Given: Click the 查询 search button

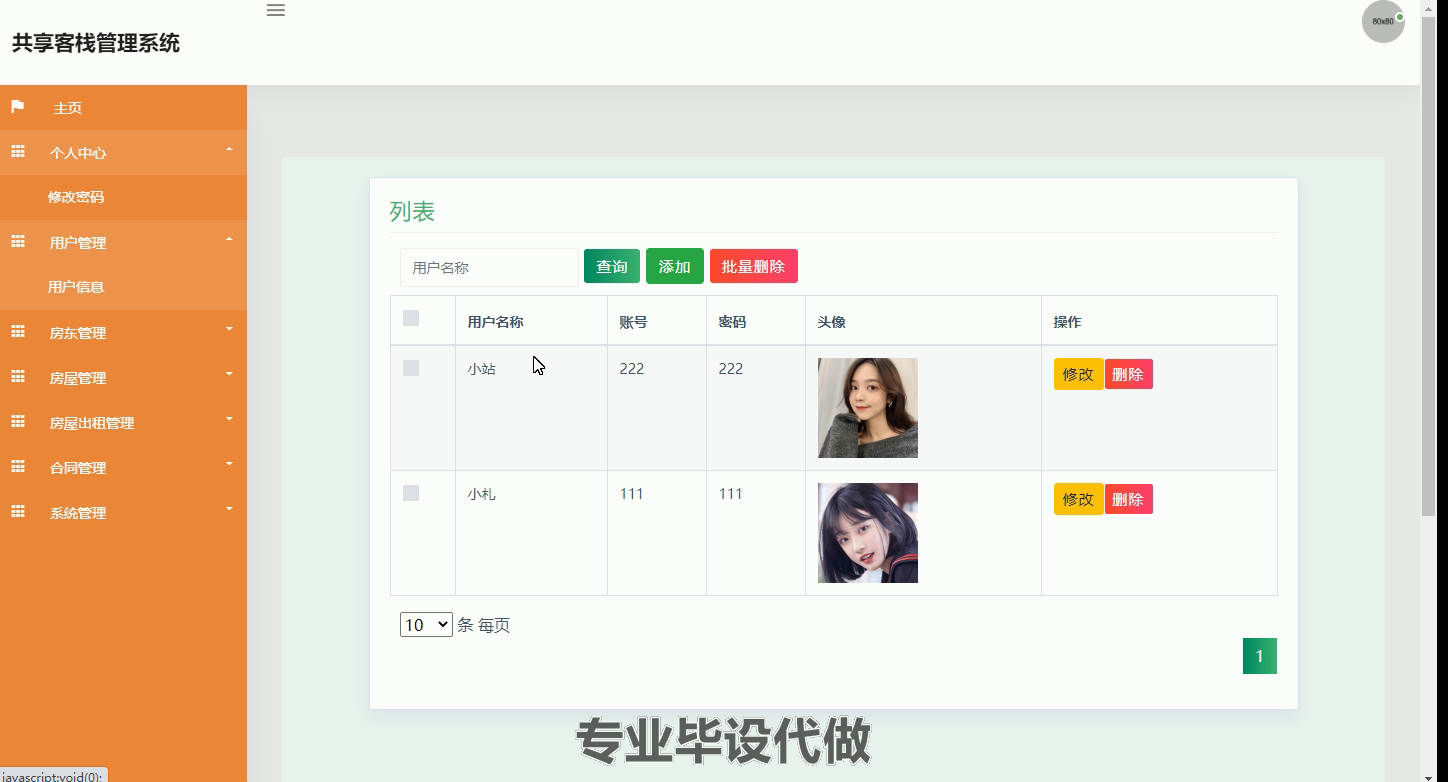Looking at the screenshot, I should click(612, 266).
